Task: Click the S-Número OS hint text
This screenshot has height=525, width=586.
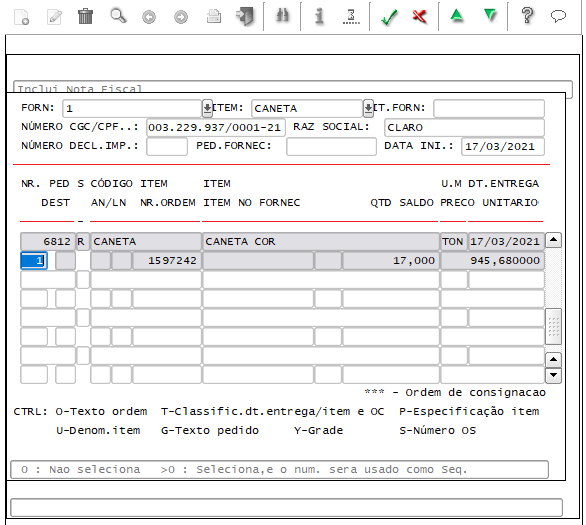Action: pyautogui.click(x=438, y=430)
